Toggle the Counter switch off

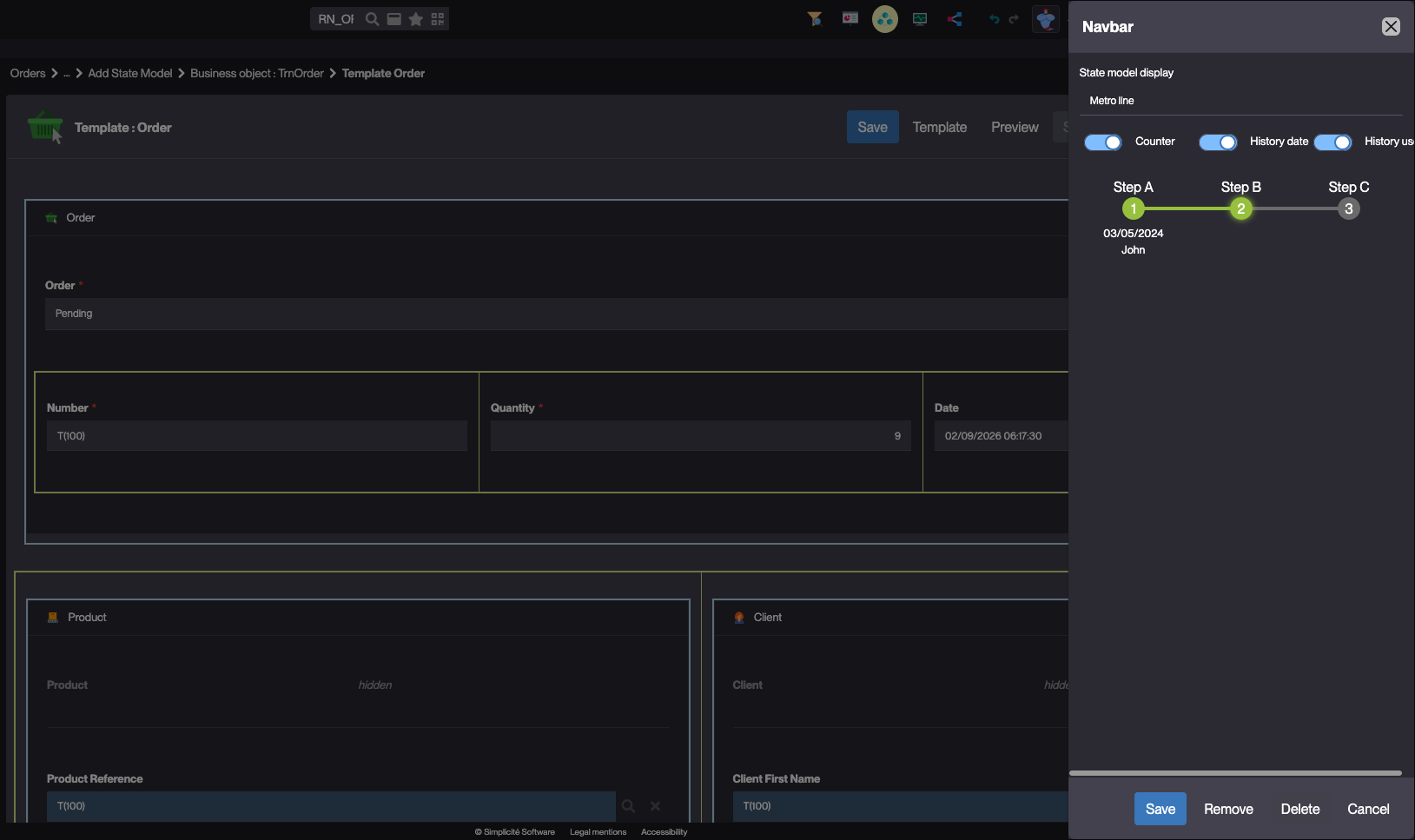point(1103,142)
